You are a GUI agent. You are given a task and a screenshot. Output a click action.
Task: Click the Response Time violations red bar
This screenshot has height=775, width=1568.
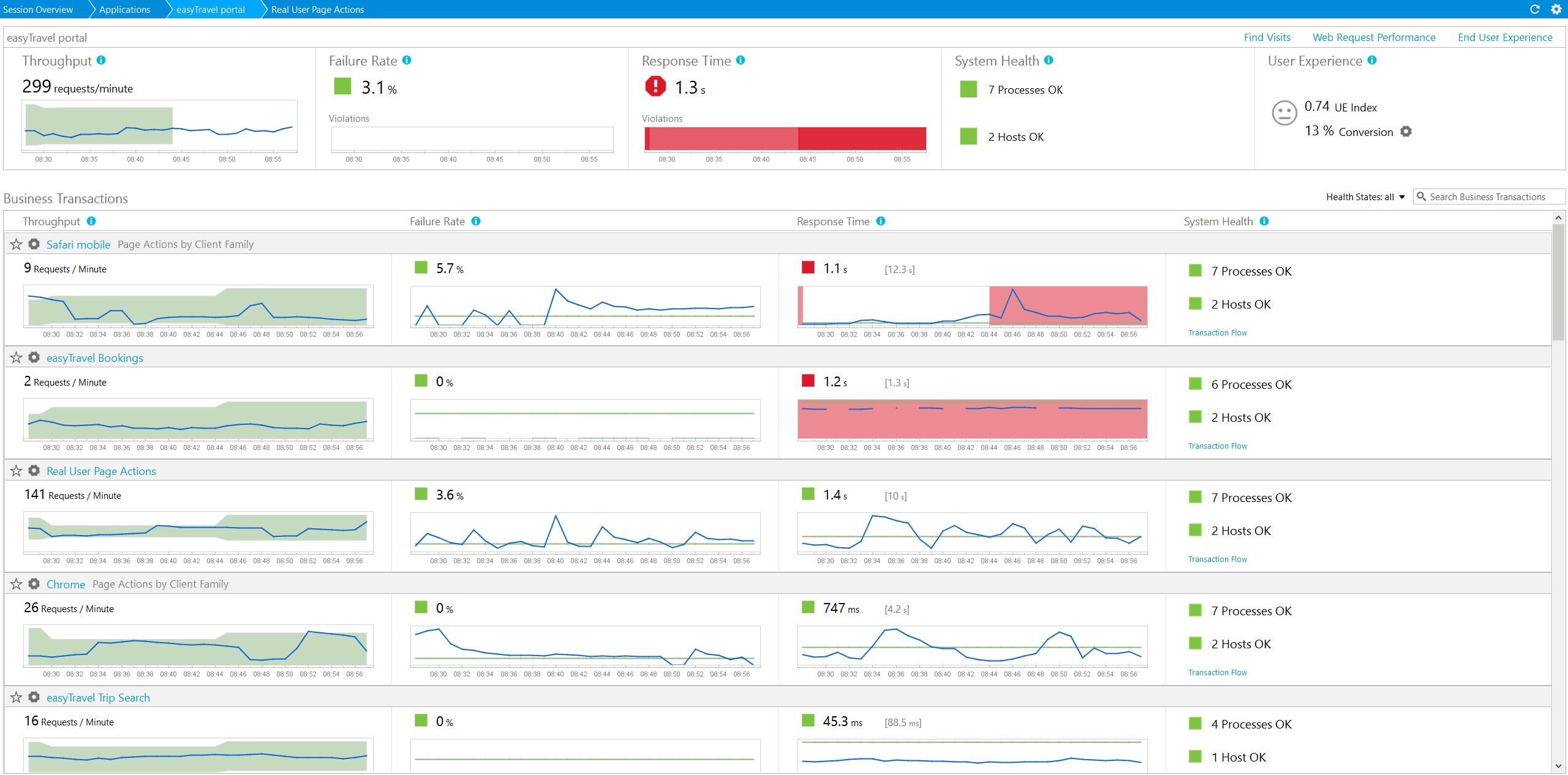pos(785,138)
